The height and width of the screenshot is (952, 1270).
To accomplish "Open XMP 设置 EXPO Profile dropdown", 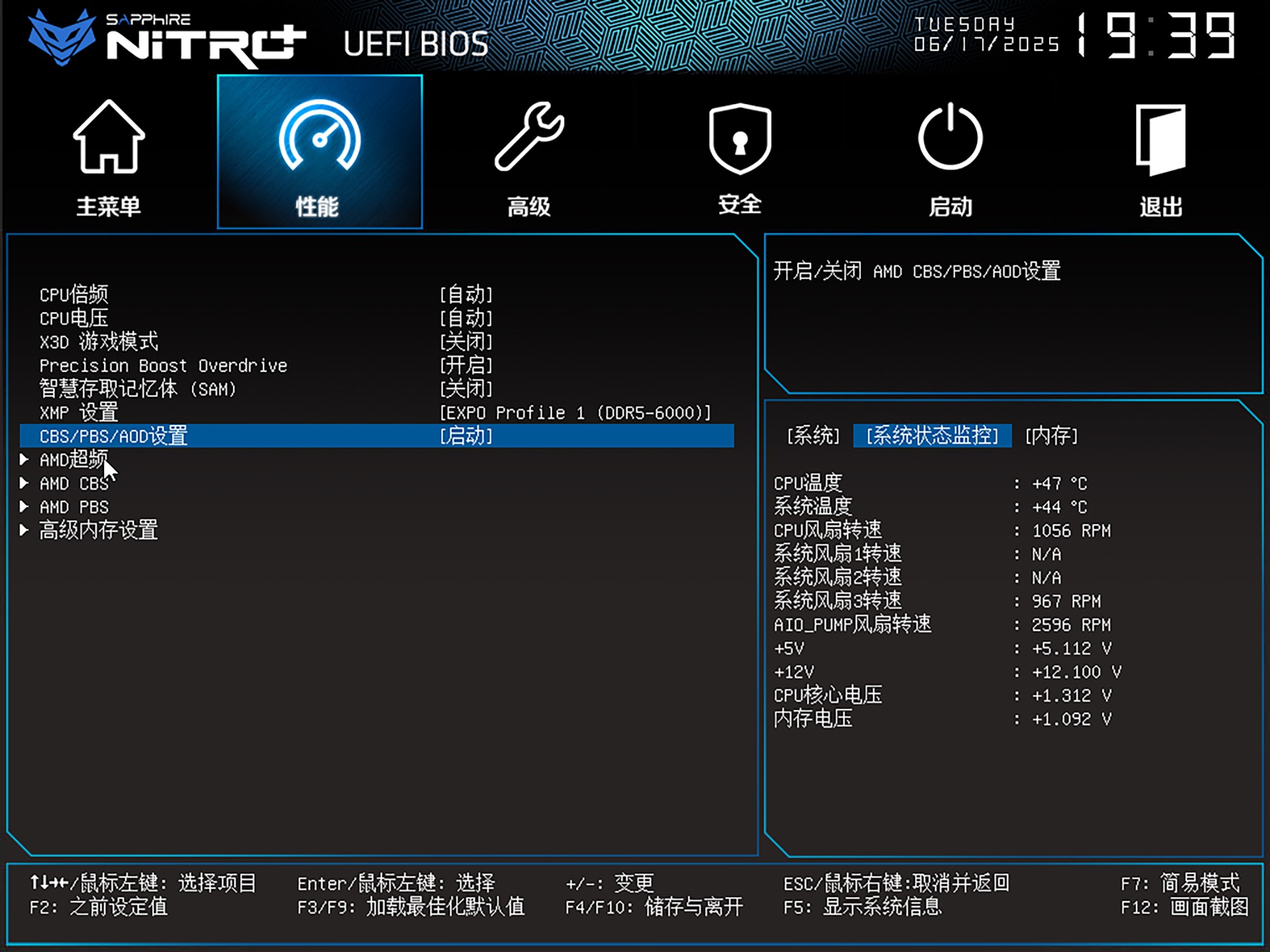I will coord(575,413).
